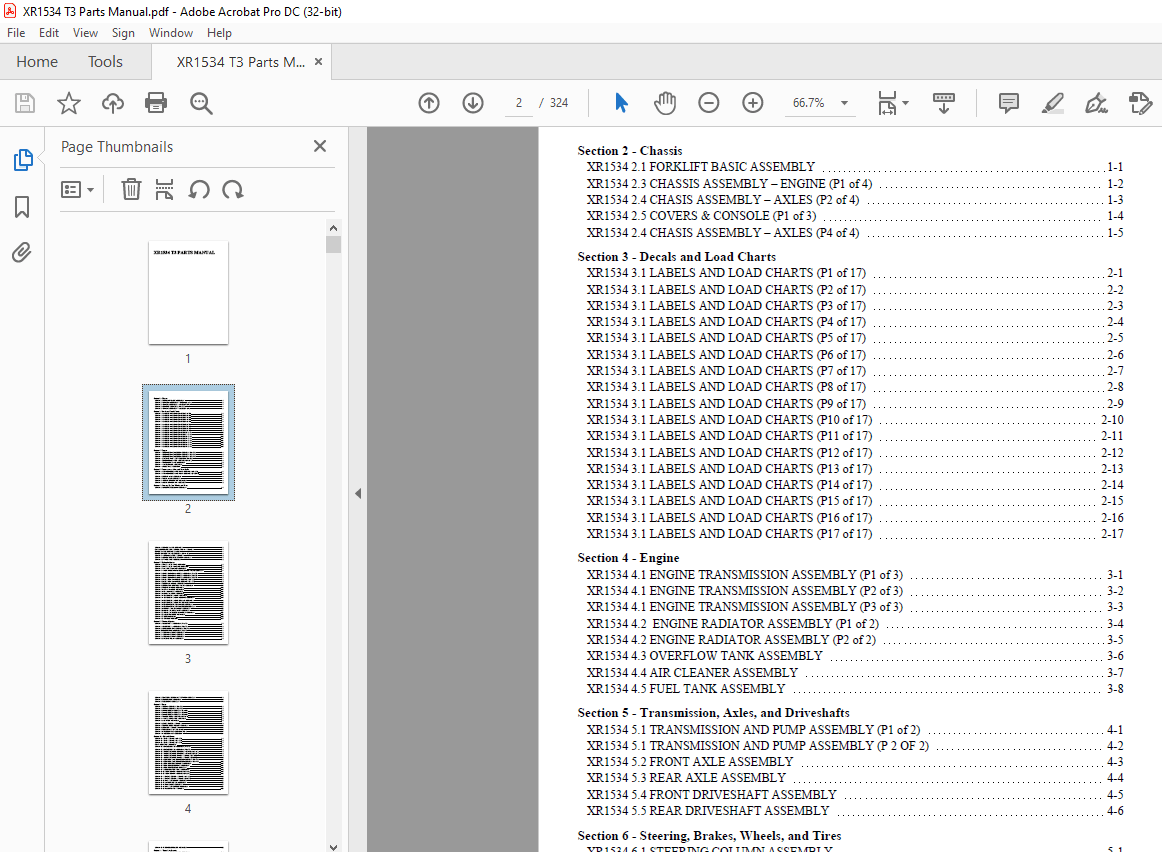
Task: Toggle the Page Thumbnails sidebar panel
Action: tap(22, 160)
